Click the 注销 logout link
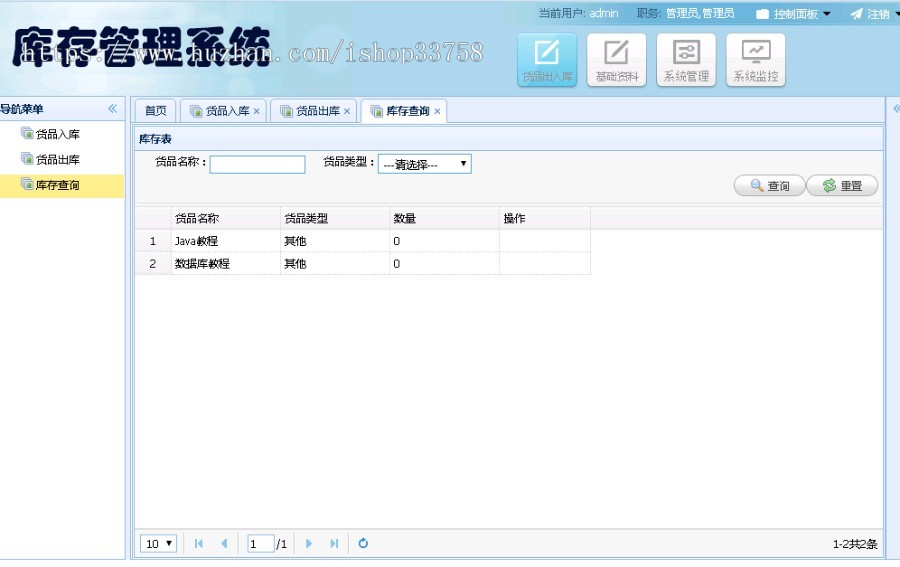Screen dimensions: 900x567 (871, 14)
